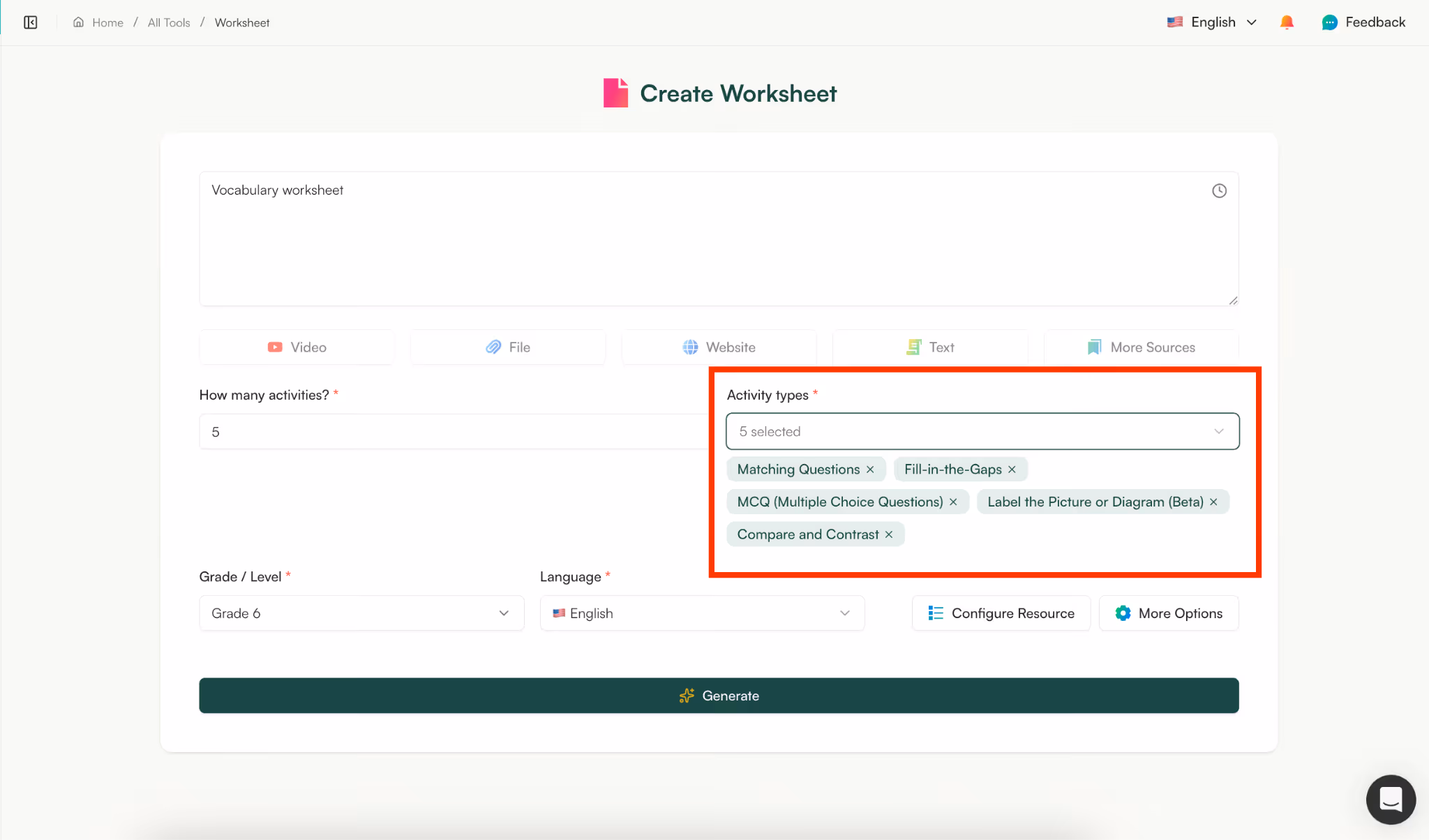Expand the Grade / Level dropdown
The width and height of the screenshot is (1429, 840).
click(361, 613)
